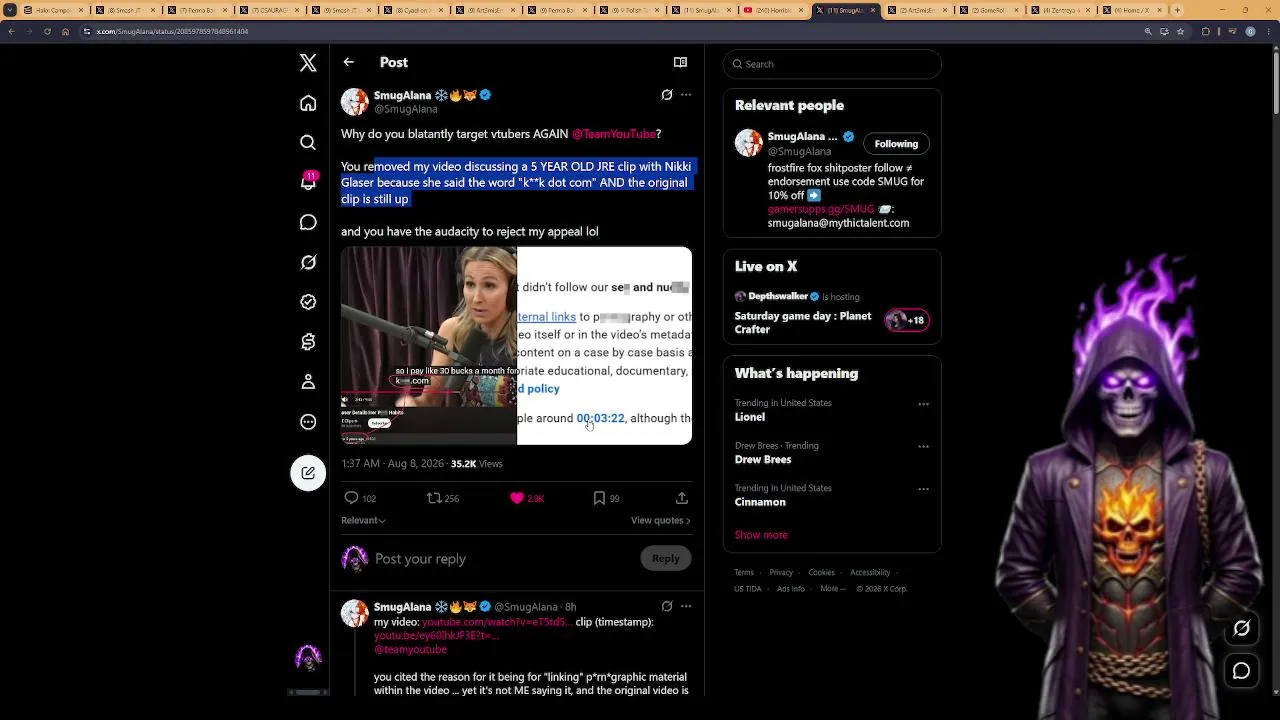Switch to the YouTube browser tab

click(772, 10)
